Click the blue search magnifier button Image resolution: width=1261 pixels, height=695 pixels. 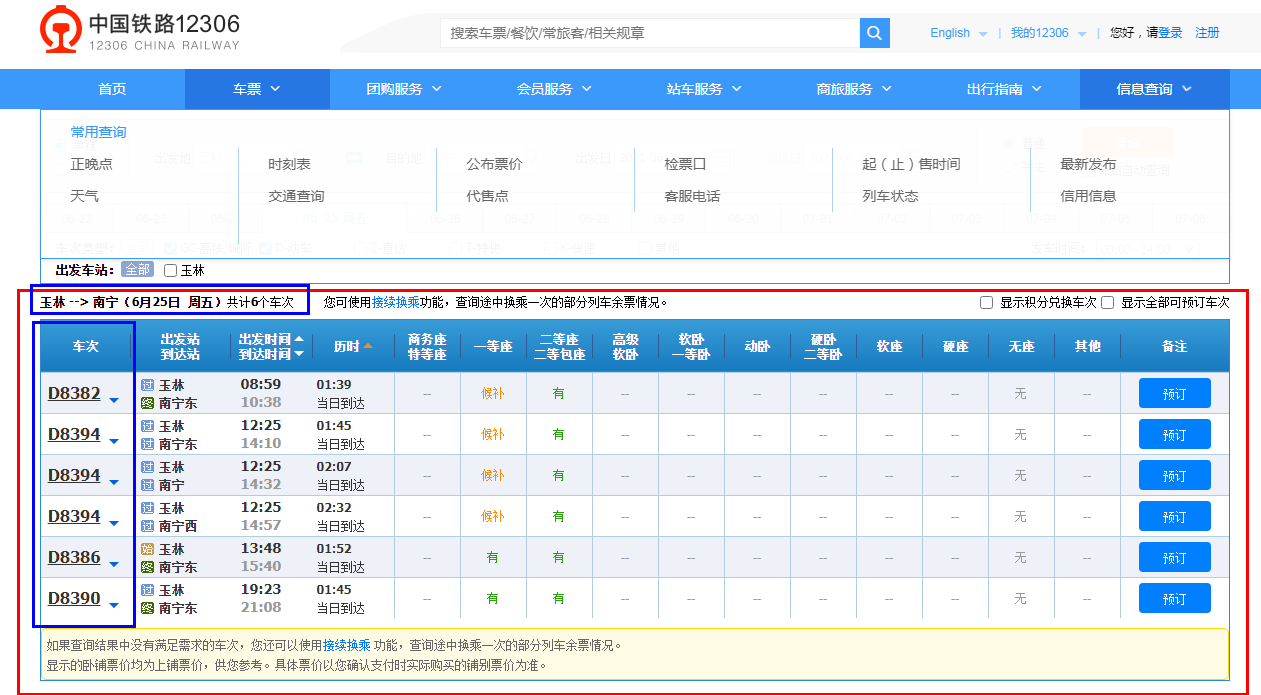coord(874,33)
